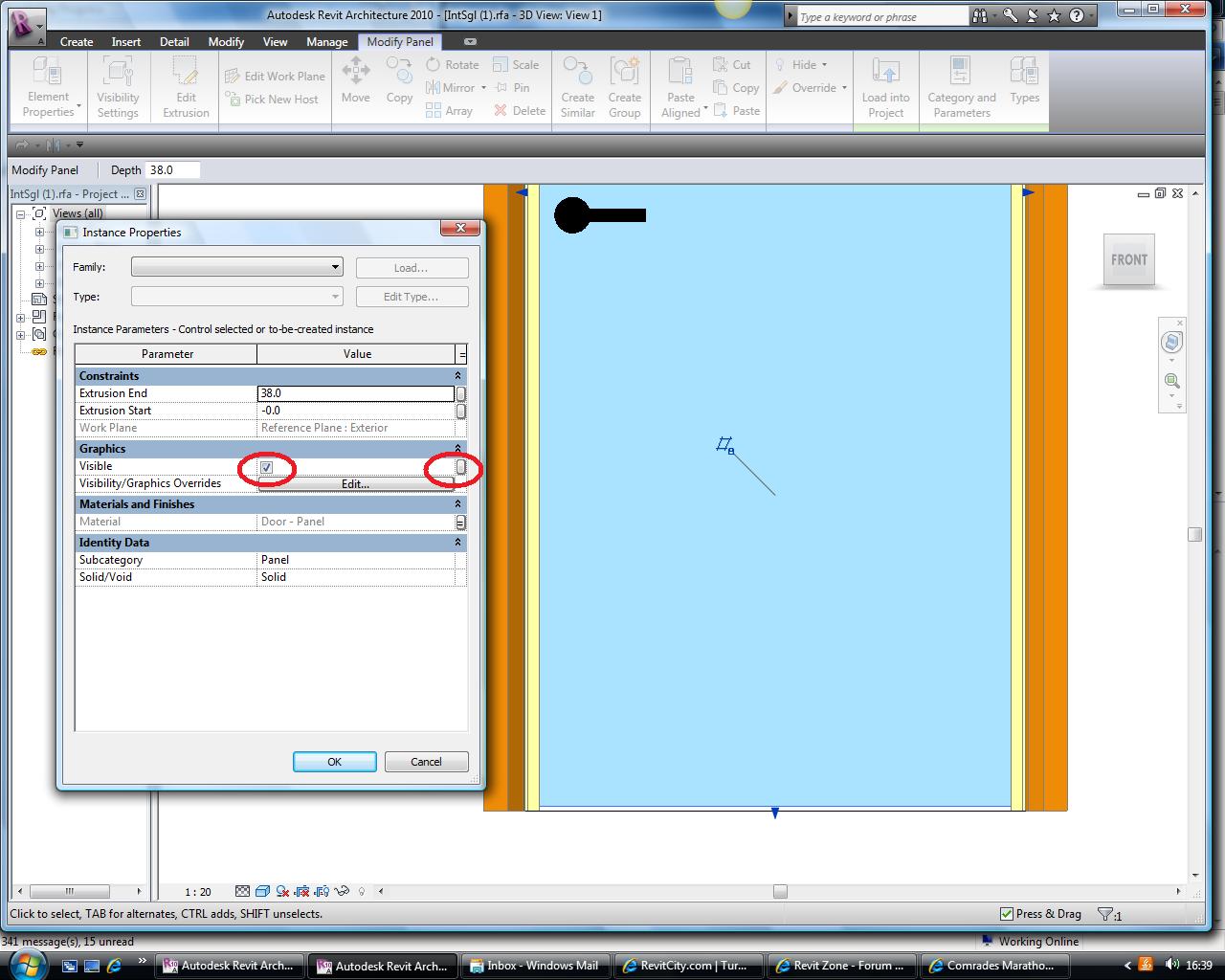Activate the Rotate tool

(x=452, y=65)
